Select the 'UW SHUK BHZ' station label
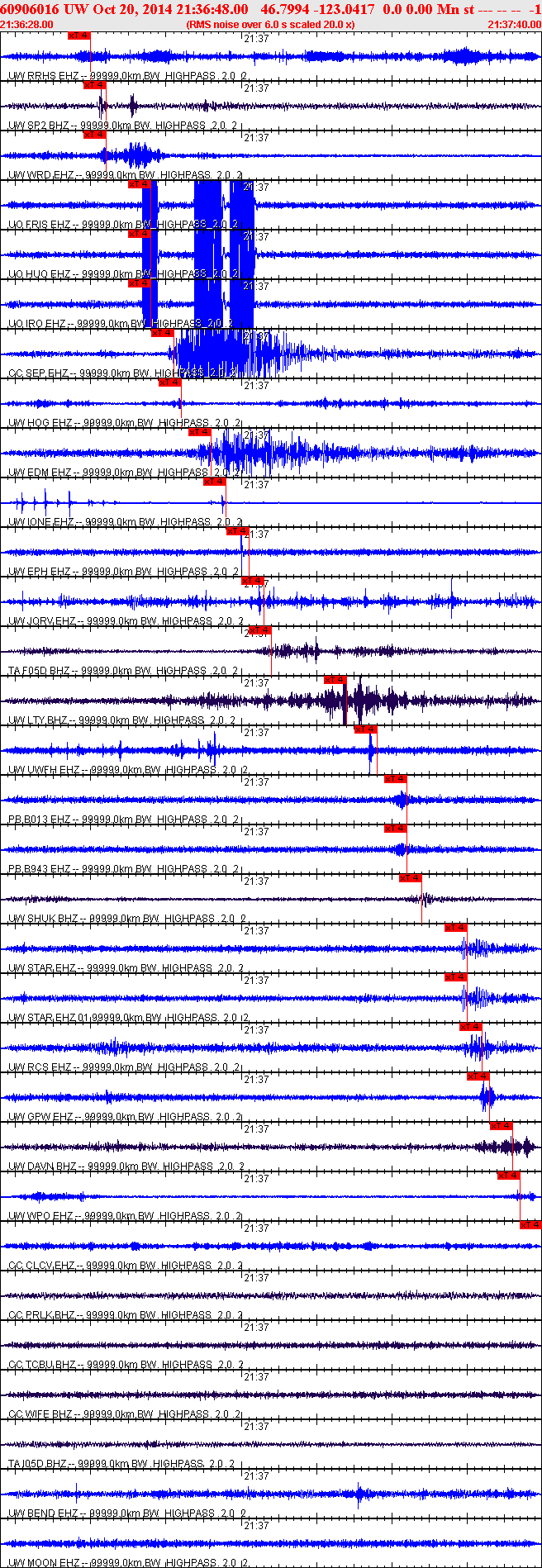542x1568 pixels. pyautogui.click(x=43, y=919)
